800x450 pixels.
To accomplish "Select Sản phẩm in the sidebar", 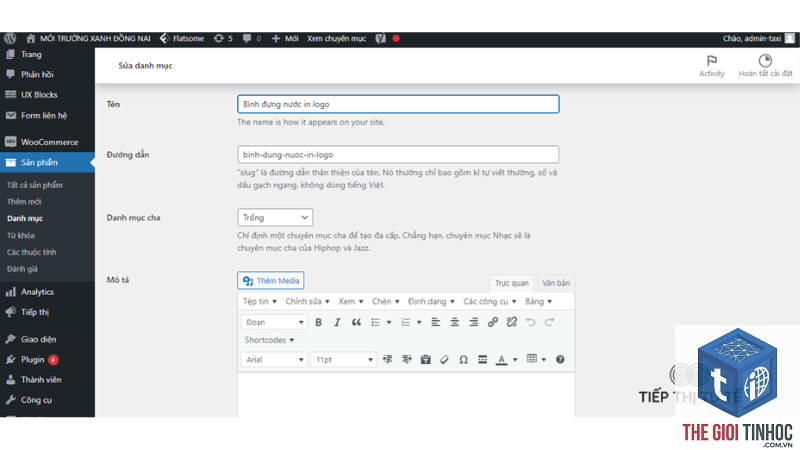I will click(x=47, y=162).
